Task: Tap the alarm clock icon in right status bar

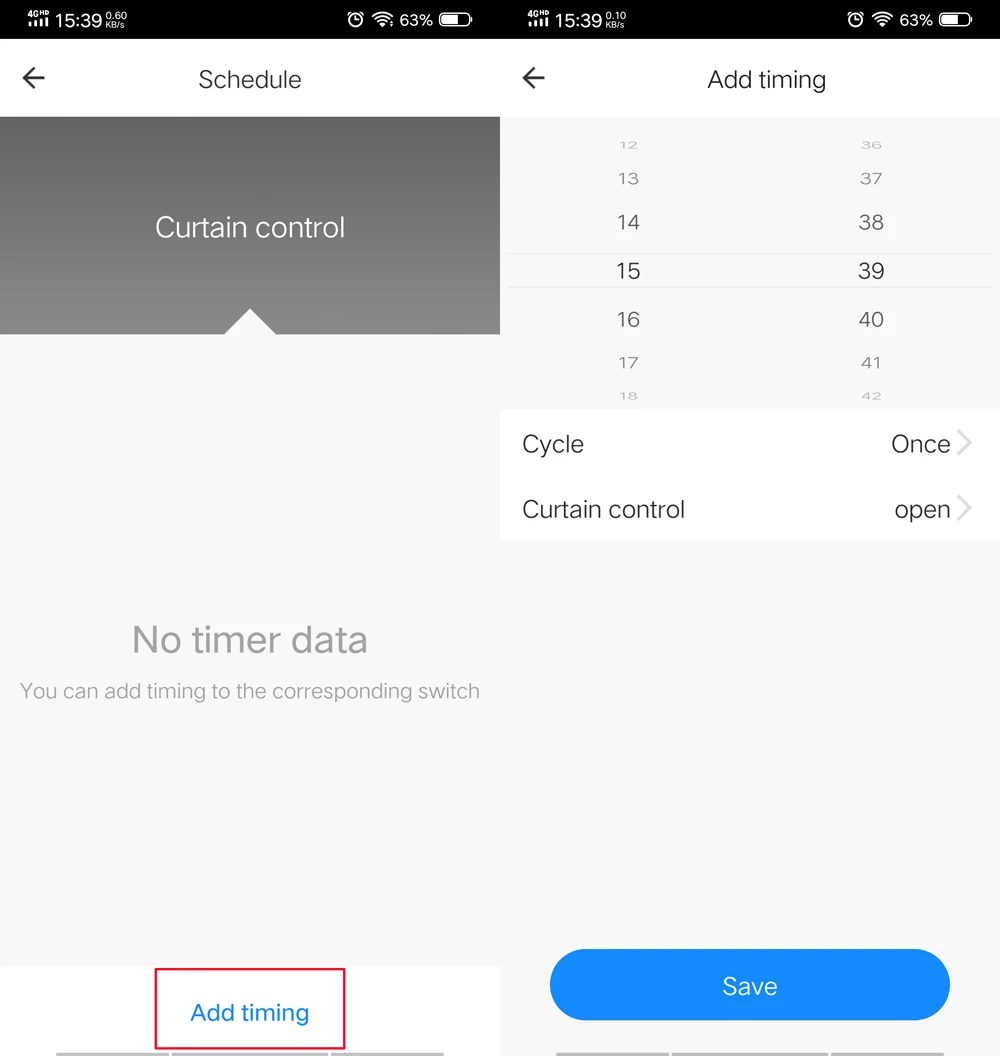Action: point(855,20)
